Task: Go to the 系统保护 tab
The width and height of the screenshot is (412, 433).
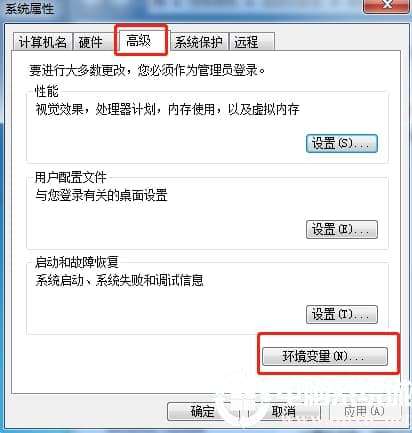Action: click(x=199, y=42)
